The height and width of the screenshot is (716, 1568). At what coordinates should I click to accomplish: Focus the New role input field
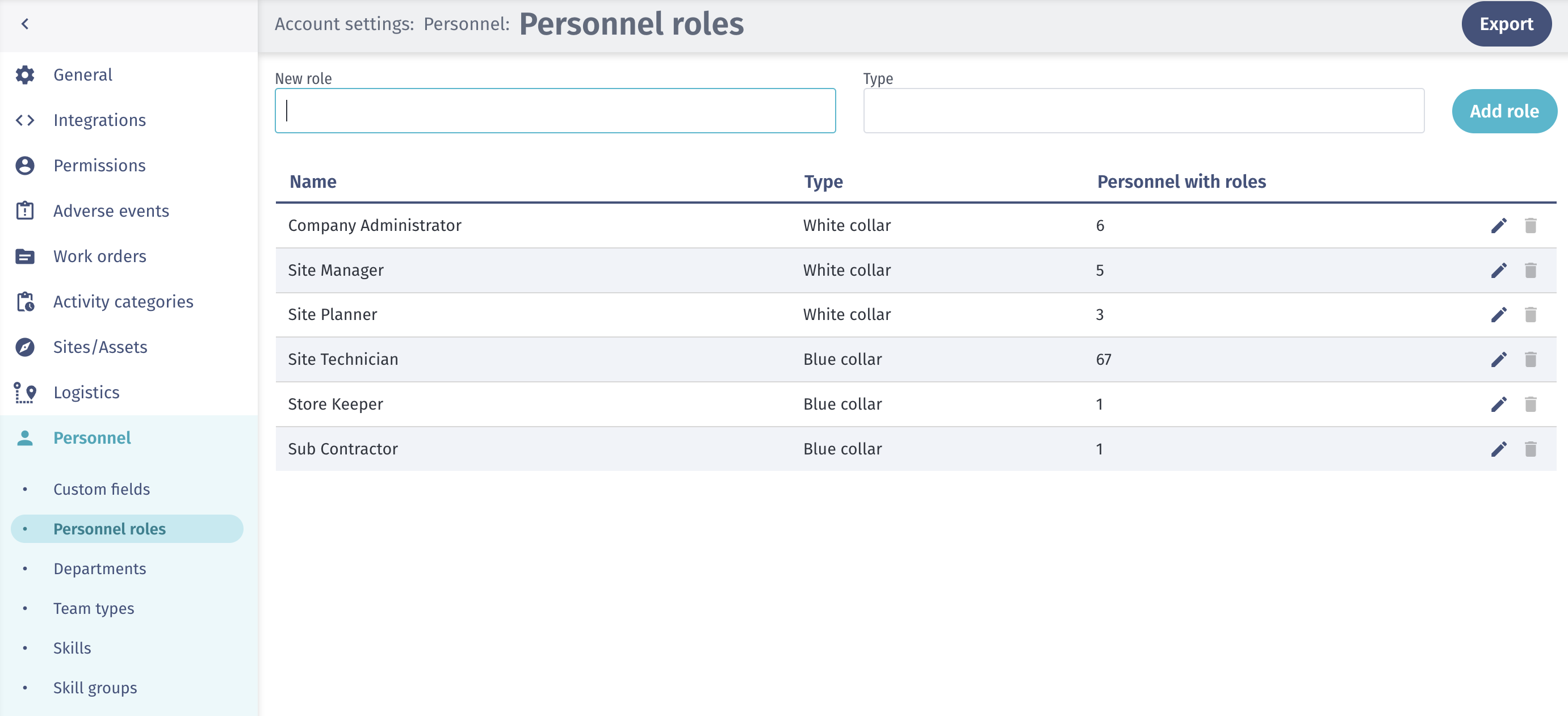555,111
